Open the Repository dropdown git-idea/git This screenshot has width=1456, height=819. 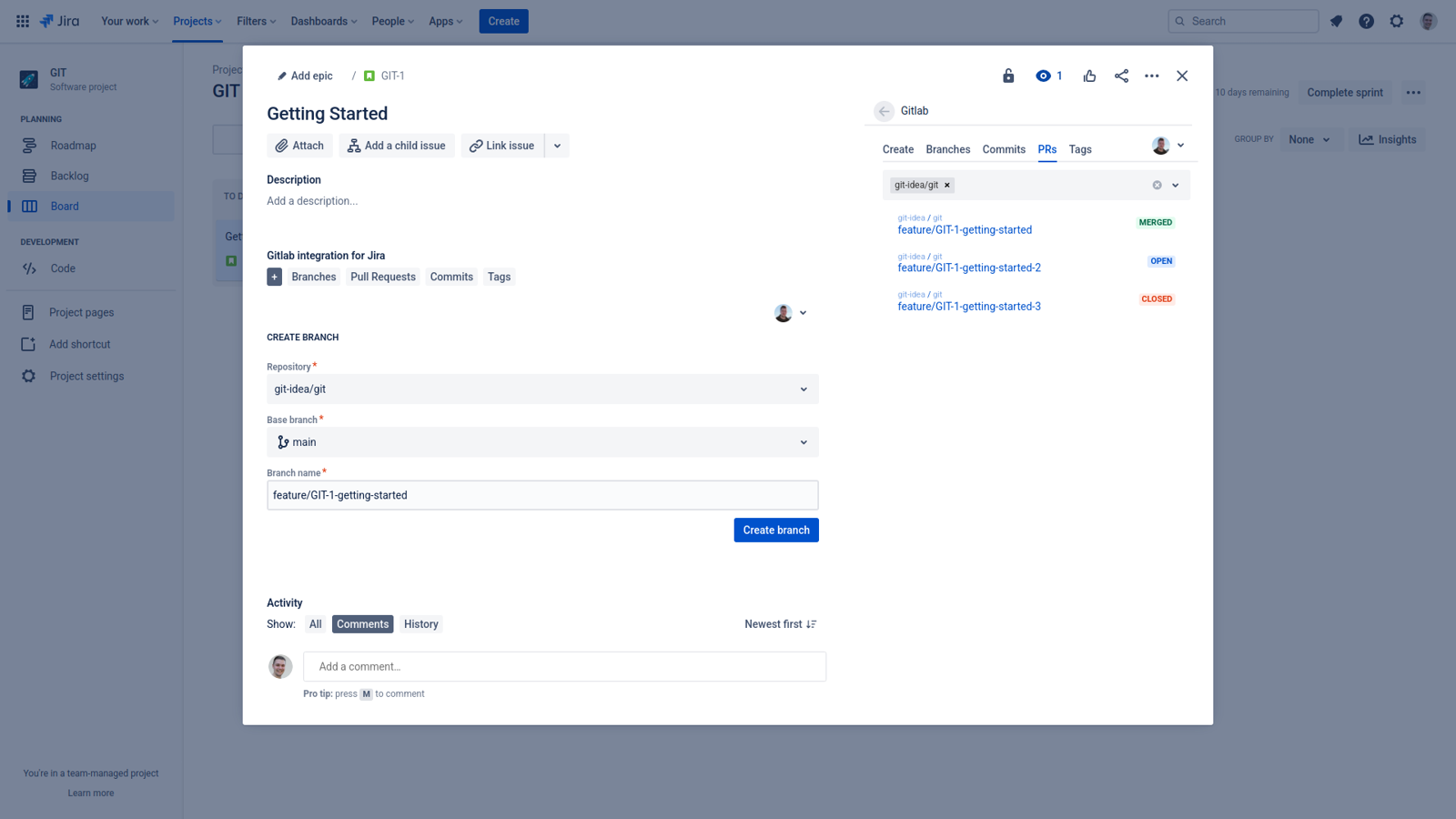coord(542,389)
